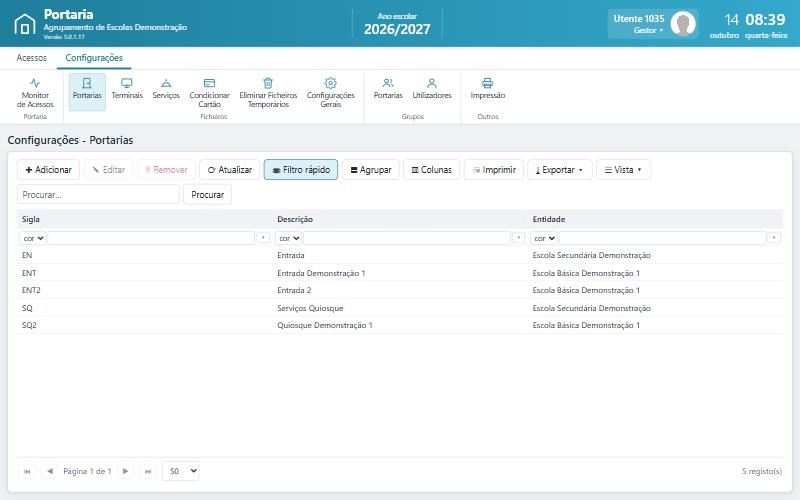Click the Portaria home logo icon

tap(24, 24)
